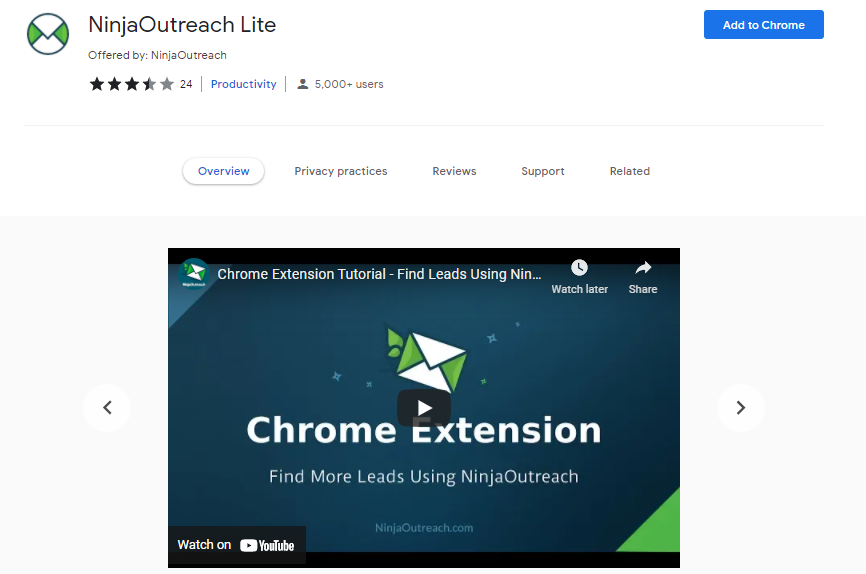Open the Productivity category link
This screenshot has height=574, width=866.
pos(243,84)
